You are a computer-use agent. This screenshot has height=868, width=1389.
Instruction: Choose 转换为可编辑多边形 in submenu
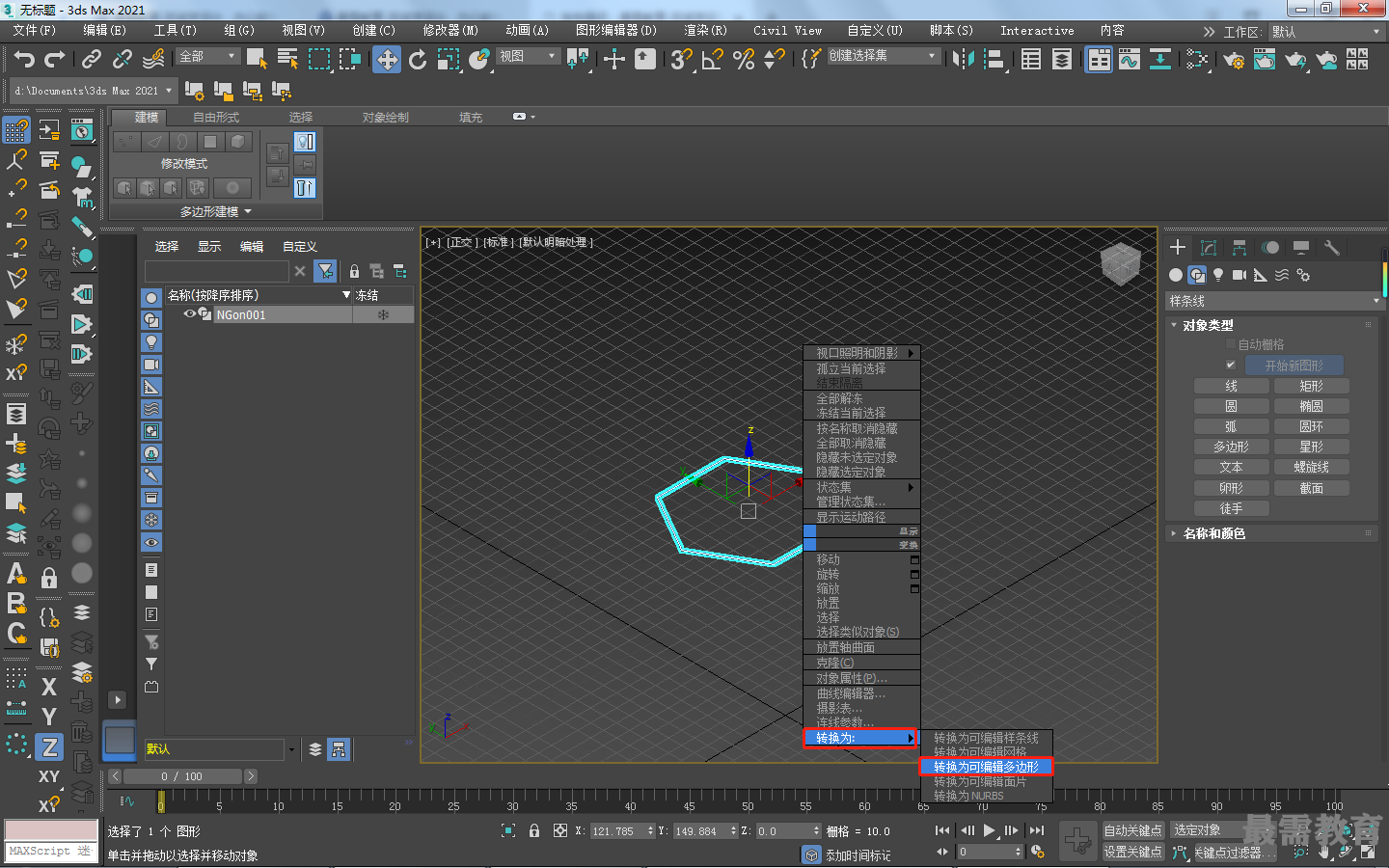tap(986, 767)
